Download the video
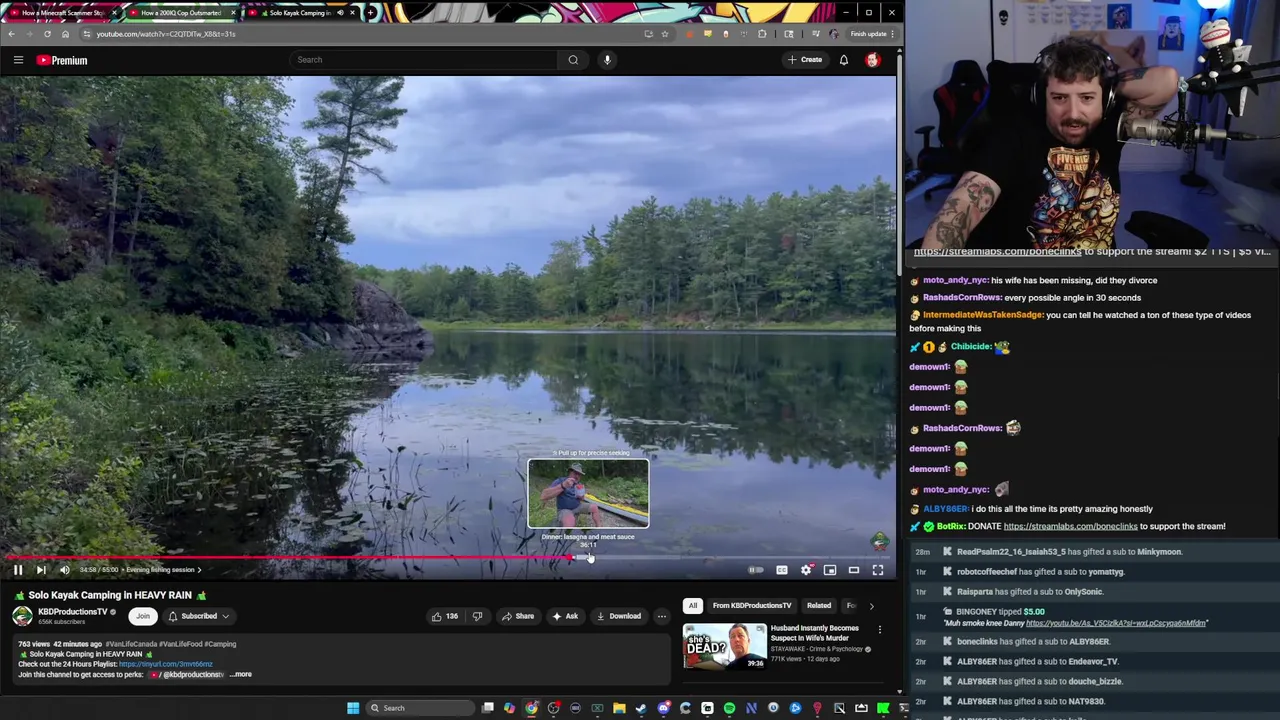 [x=619, y=616]
